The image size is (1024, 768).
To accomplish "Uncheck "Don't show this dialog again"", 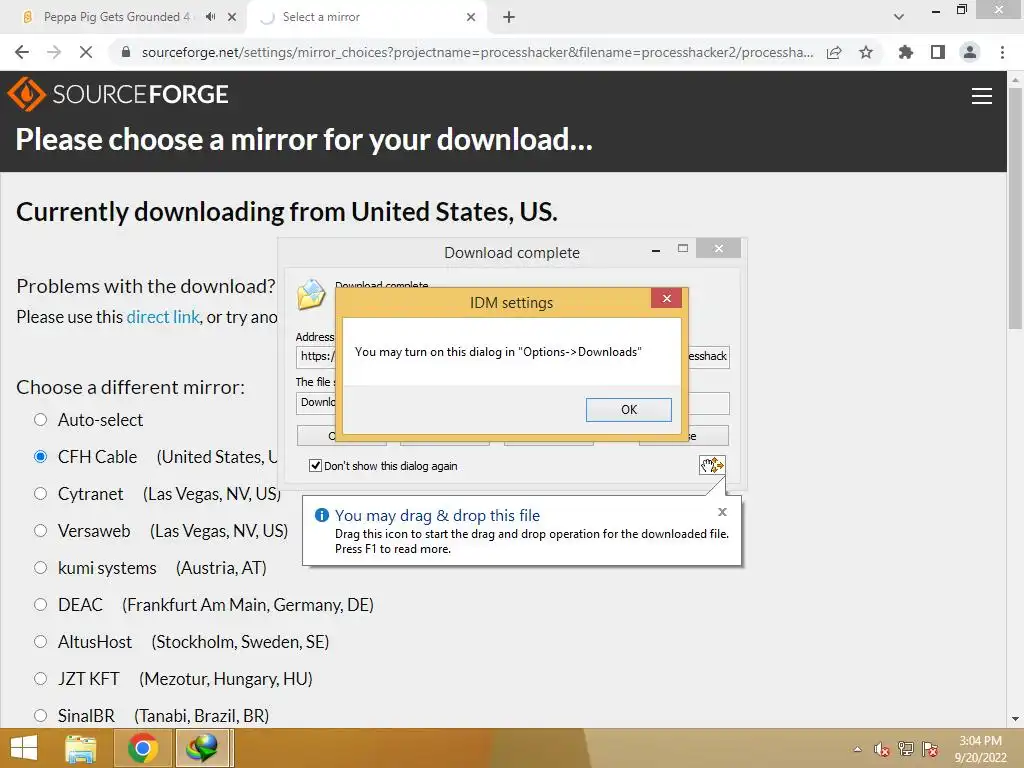I will (315, 466).
